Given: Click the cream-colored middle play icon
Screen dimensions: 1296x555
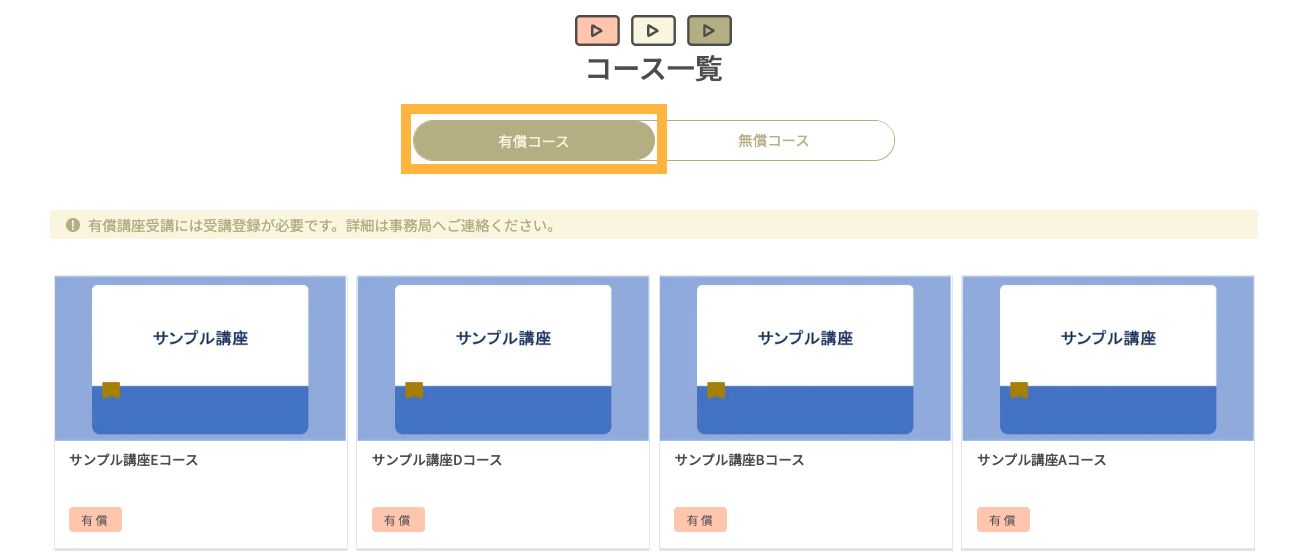Looking at the screenshot, I should click(653, 31).
